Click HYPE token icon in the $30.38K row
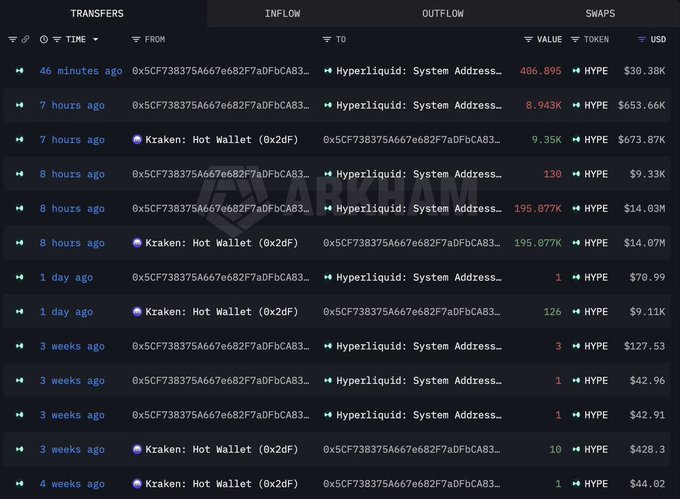 pos(576,71)
